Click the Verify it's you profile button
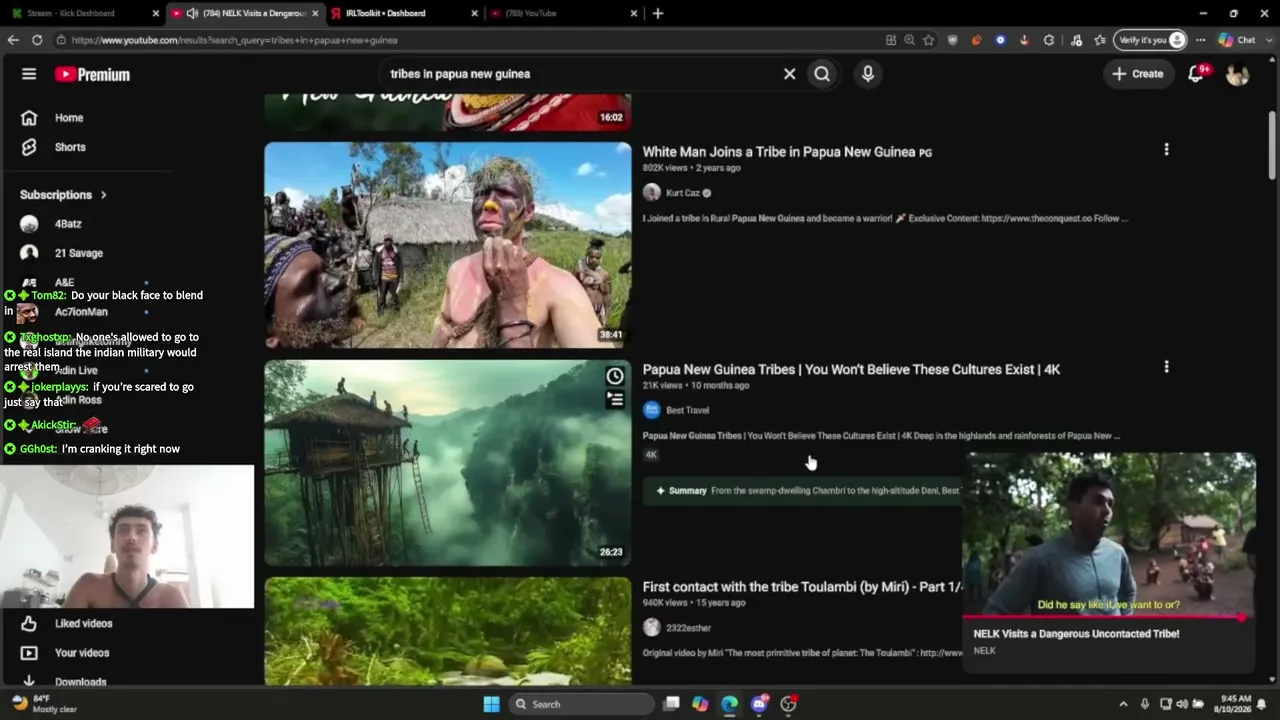 1150,40
